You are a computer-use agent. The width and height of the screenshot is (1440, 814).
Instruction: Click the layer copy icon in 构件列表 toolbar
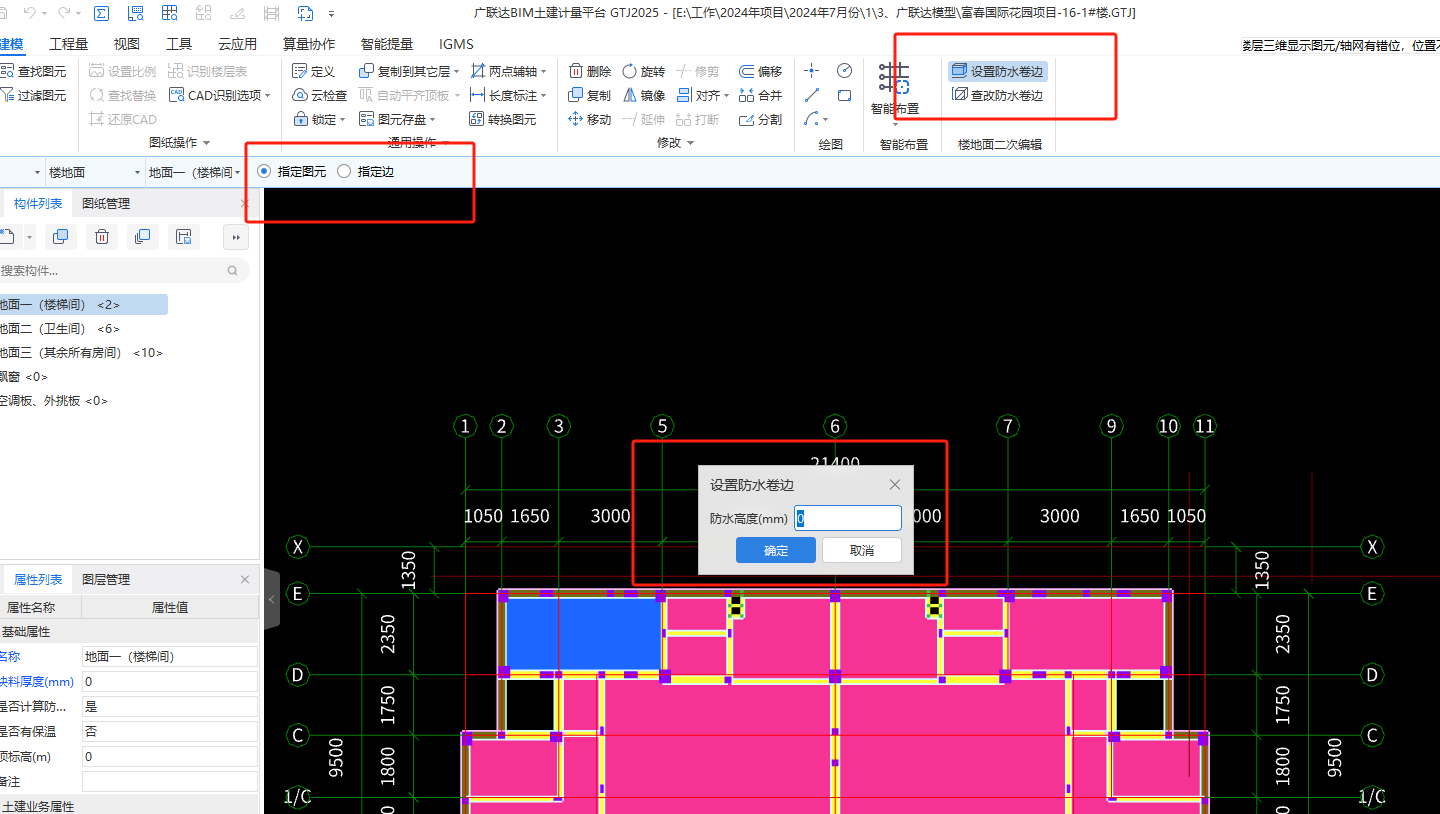pos(142,237)
